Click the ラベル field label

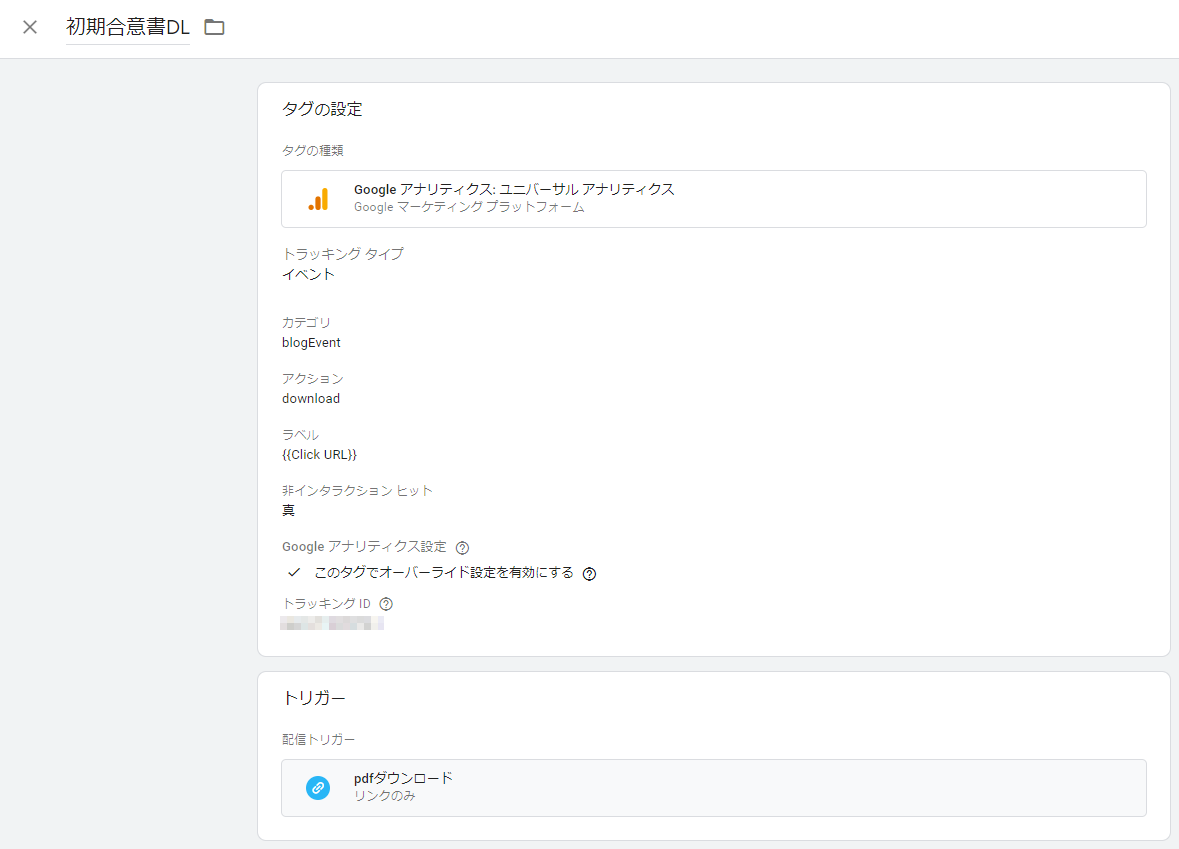(x=300, y=435)
